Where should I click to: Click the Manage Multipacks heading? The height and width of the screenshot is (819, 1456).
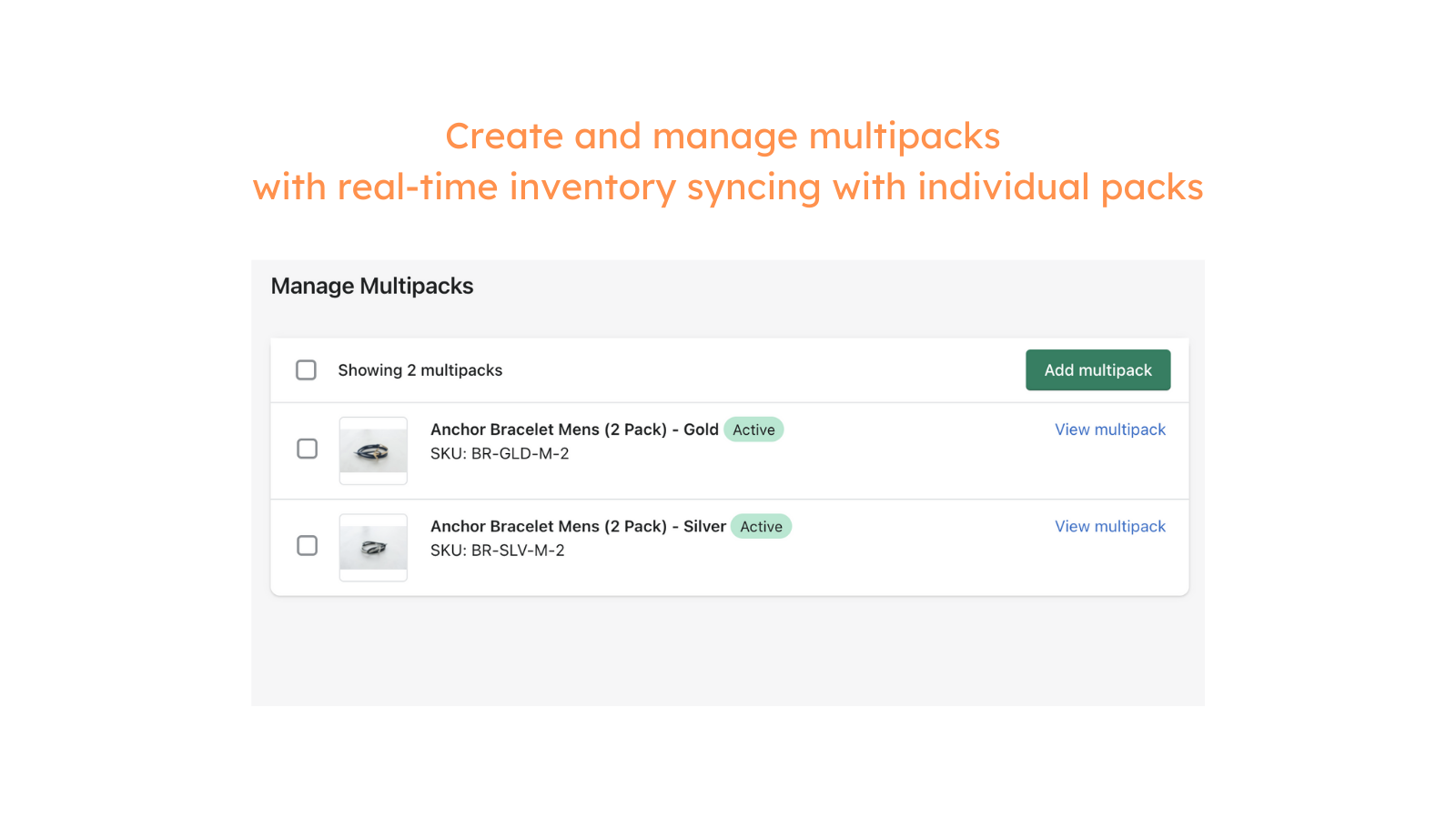pos(371,285)
